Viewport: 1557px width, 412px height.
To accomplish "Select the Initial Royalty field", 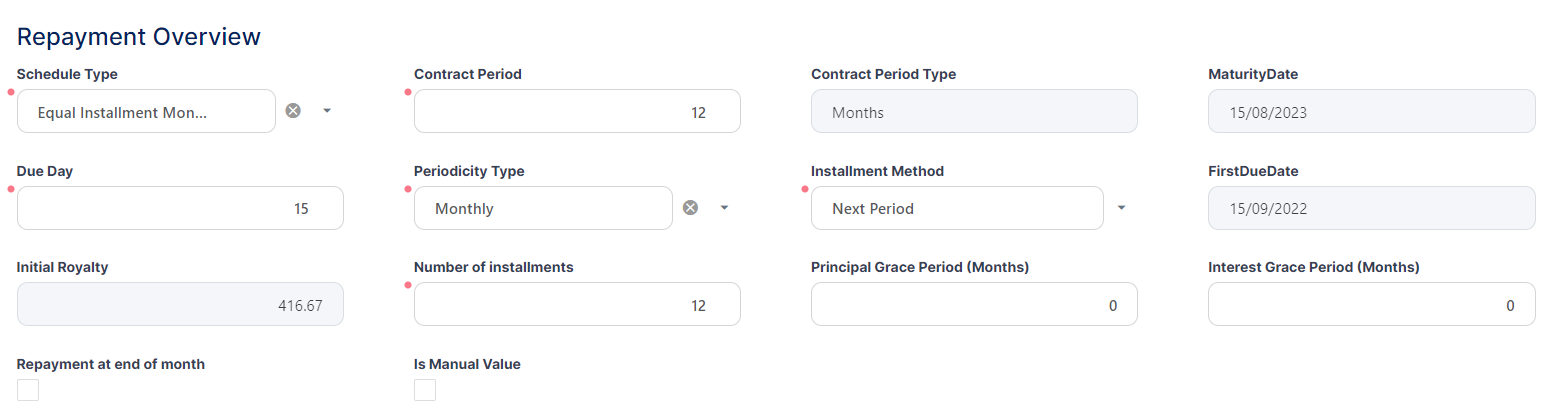I will [x=180, y=304].
